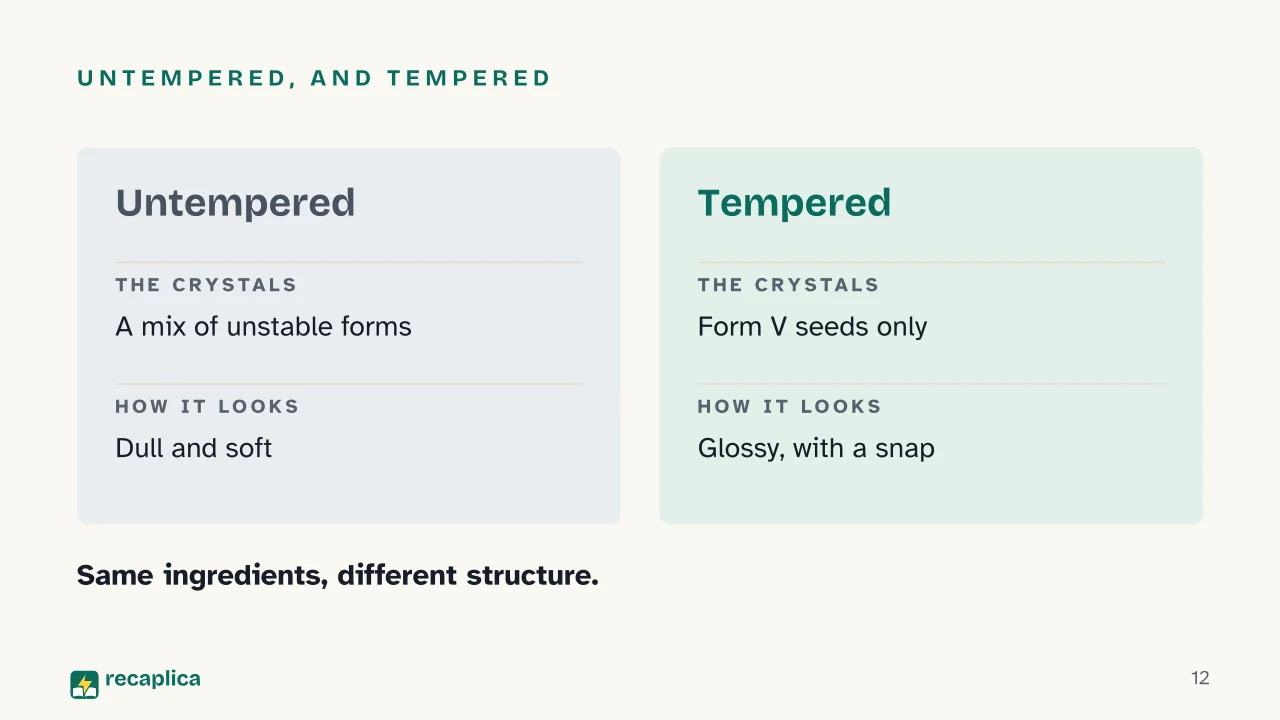This screenshot has width=1280, height=720.
Task: Click the divider line under Tempered heading
Action: click(931, 262)
